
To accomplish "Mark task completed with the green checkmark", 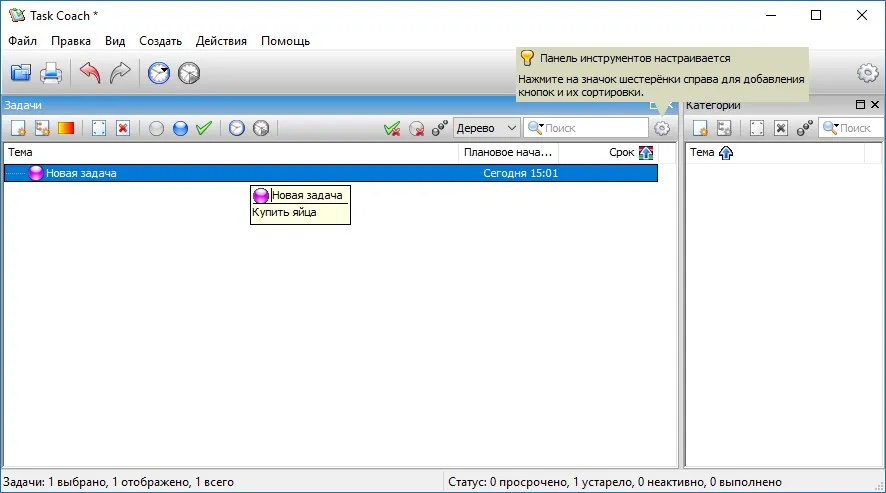I will click(204, 128).
